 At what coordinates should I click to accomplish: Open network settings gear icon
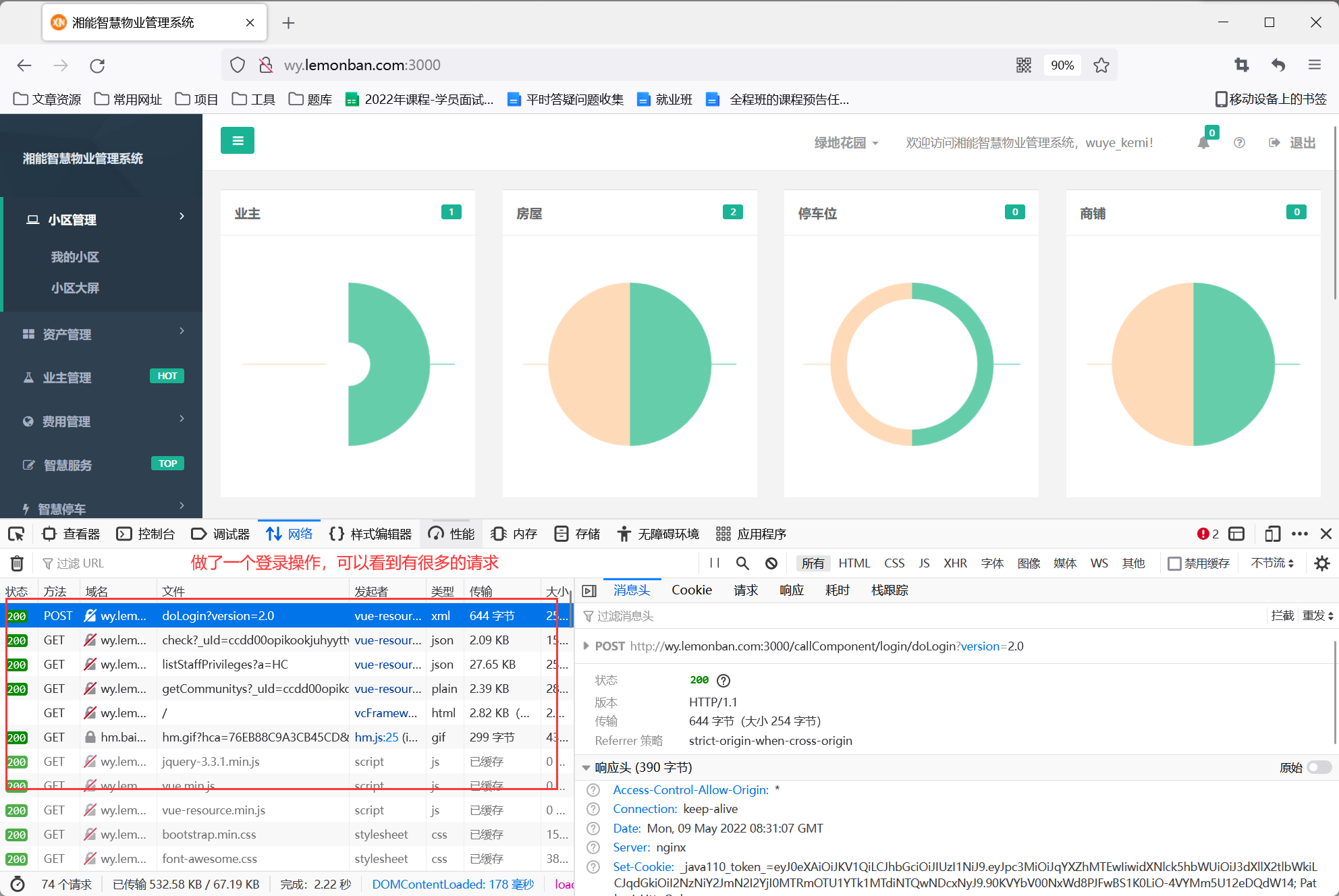tap(1321, 563)
